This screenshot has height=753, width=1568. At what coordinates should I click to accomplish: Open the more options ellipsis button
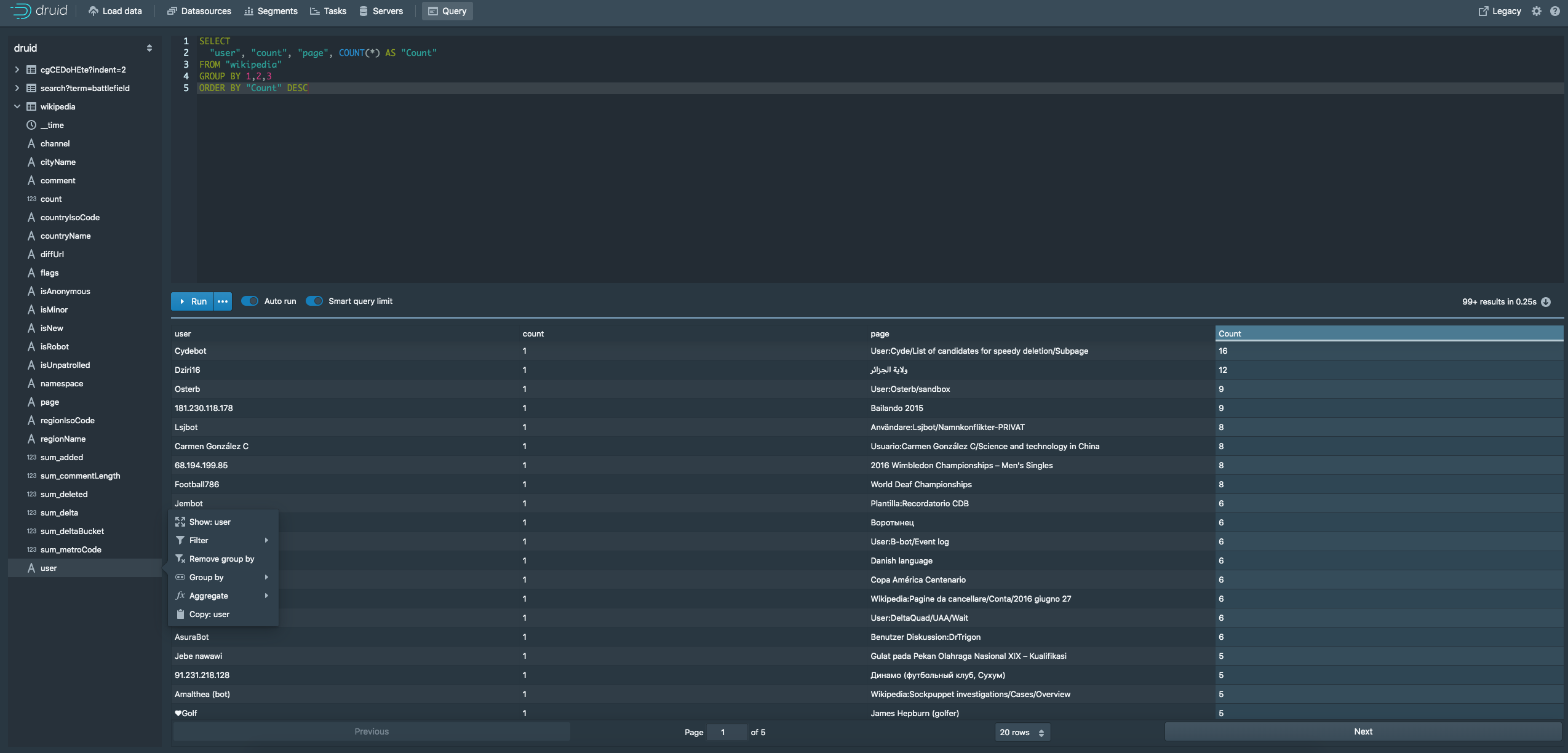point(223,301)
